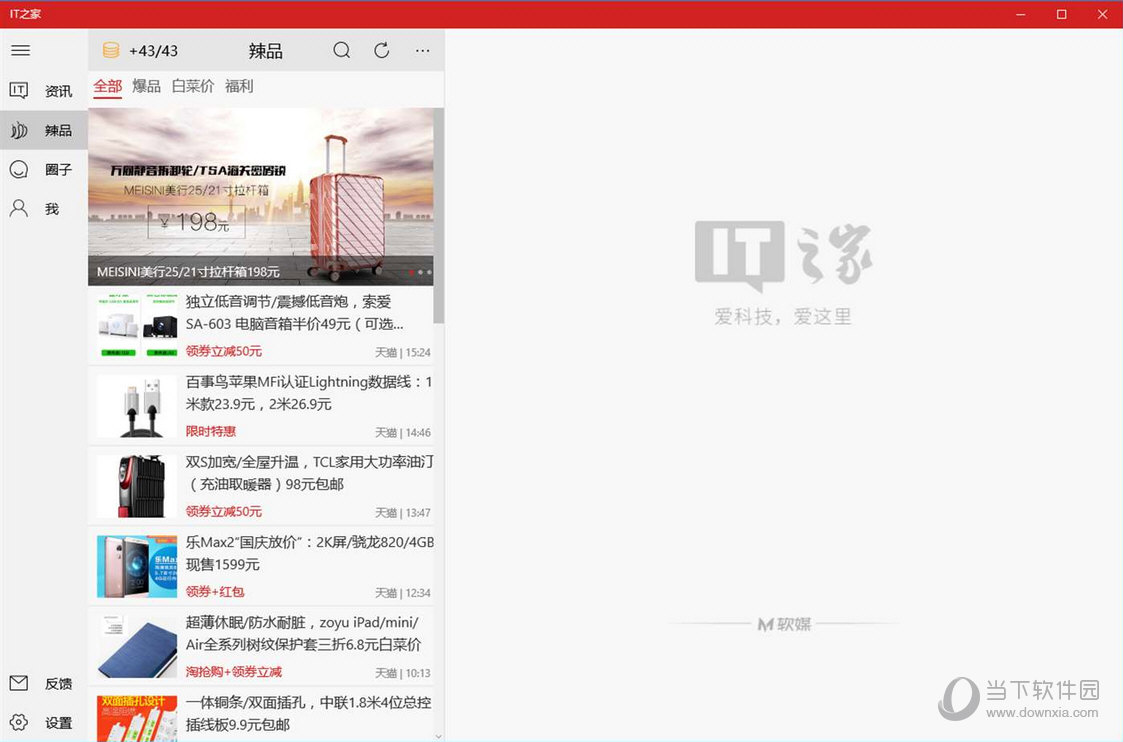Image resolution: width=1123 pixels, height=742 pixels.
Task: Maximize the IT之家 window
Action: click(x=1061, y=14)
